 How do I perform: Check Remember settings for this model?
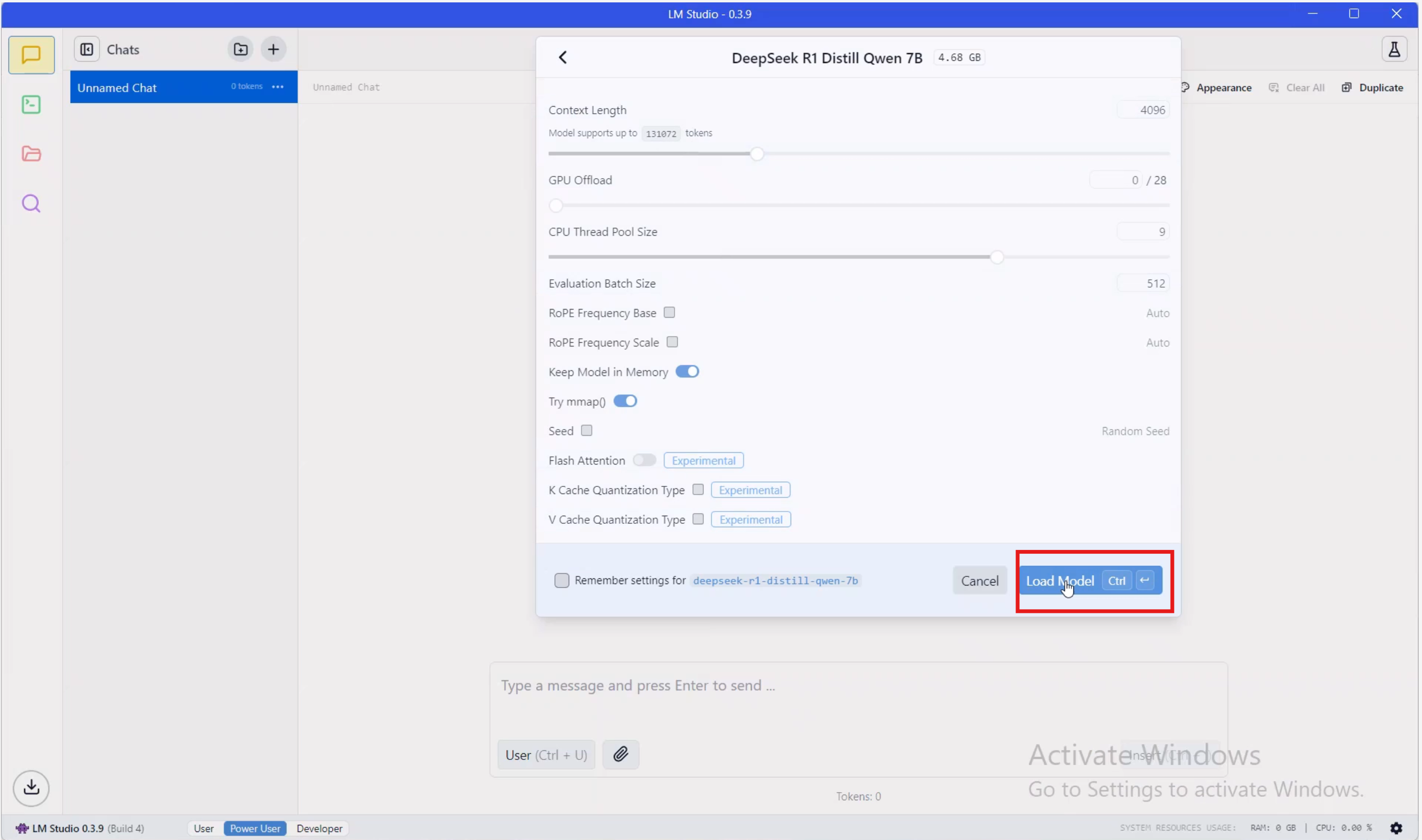click(x=562, y=580)
